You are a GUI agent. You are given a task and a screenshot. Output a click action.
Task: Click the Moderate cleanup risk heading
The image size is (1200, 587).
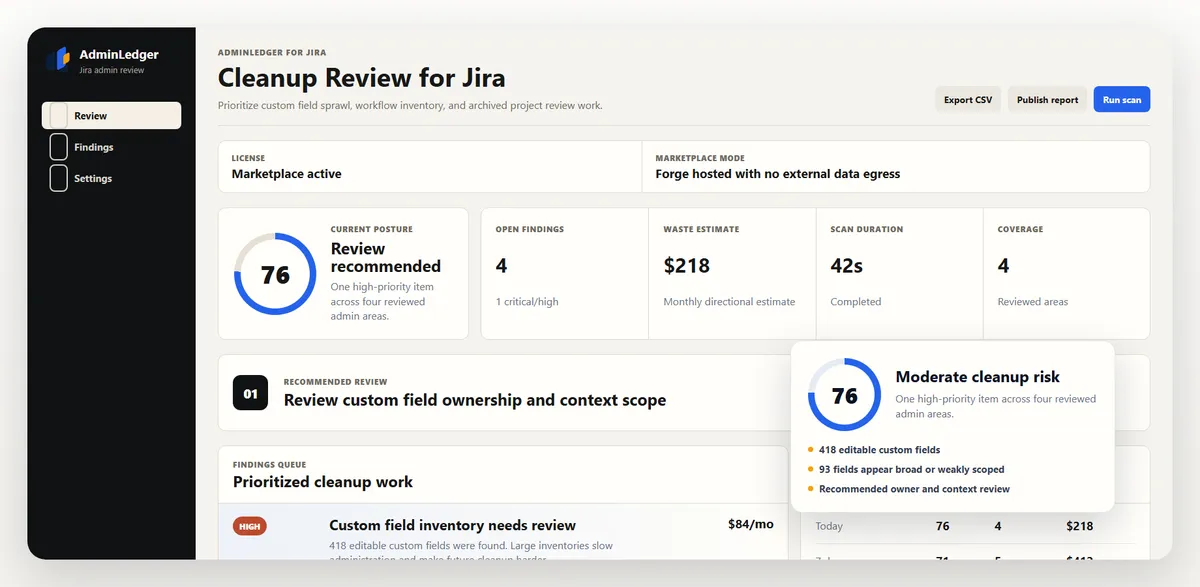977,377
